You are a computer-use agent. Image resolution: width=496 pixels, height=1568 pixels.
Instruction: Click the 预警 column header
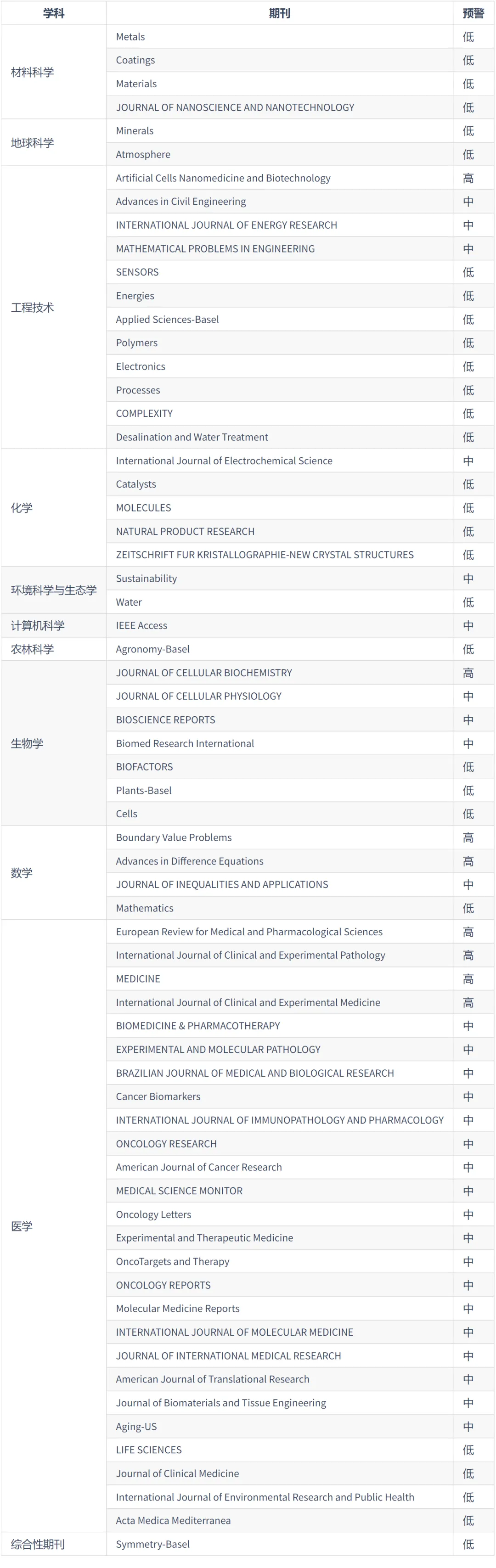[473, 13]
